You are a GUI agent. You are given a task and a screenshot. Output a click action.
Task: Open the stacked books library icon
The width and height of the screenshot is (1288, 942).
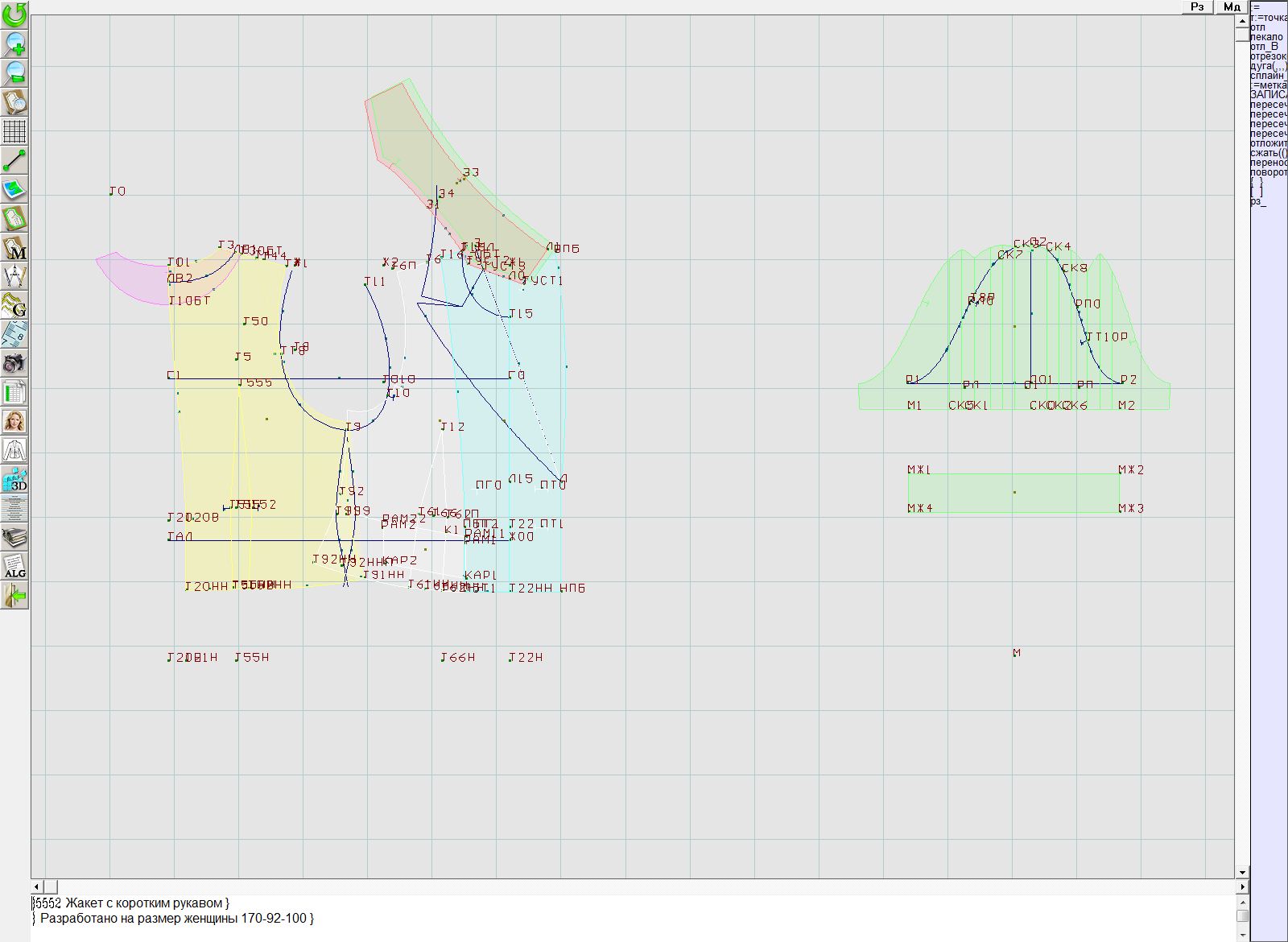point(14,537)
